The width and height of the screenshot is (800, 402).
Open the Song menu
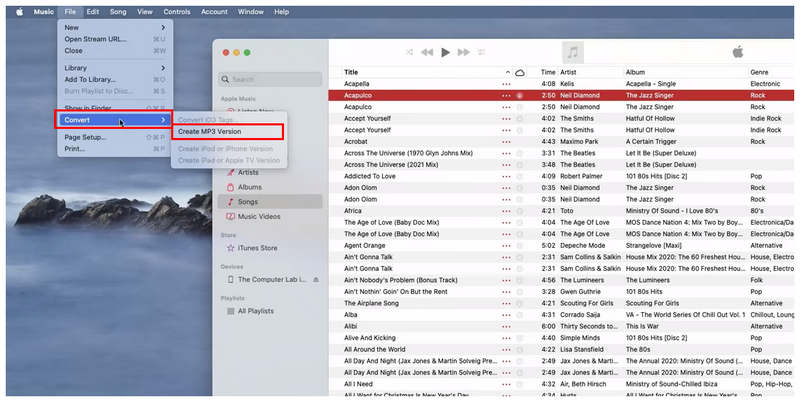click(118, 12)
